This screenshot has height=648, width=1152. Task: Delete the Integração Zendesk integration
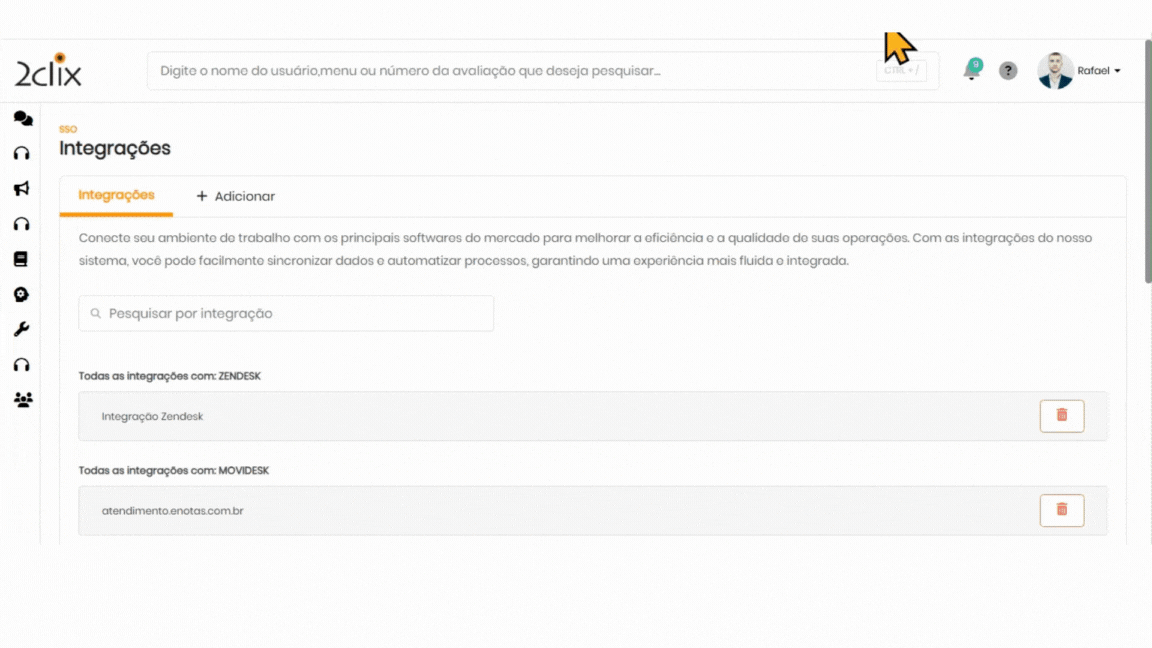click(1061, 415)
